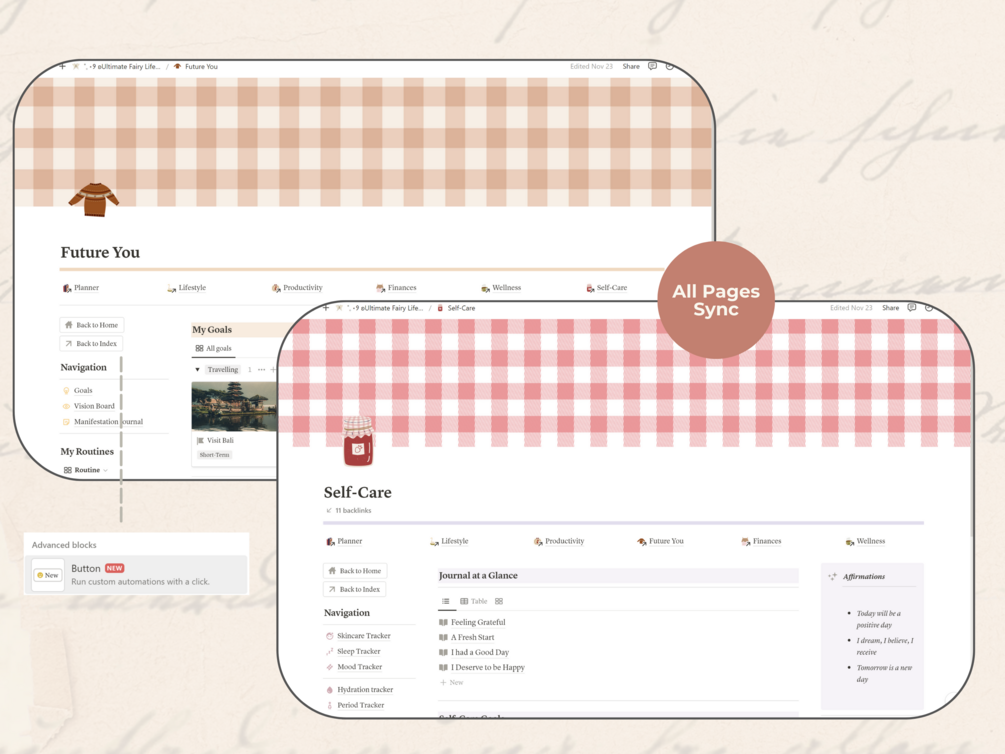Open Productivity link in Self-Care page
Image resolution: width=1005 pixels, height=754 pixels.
(559, 541)
